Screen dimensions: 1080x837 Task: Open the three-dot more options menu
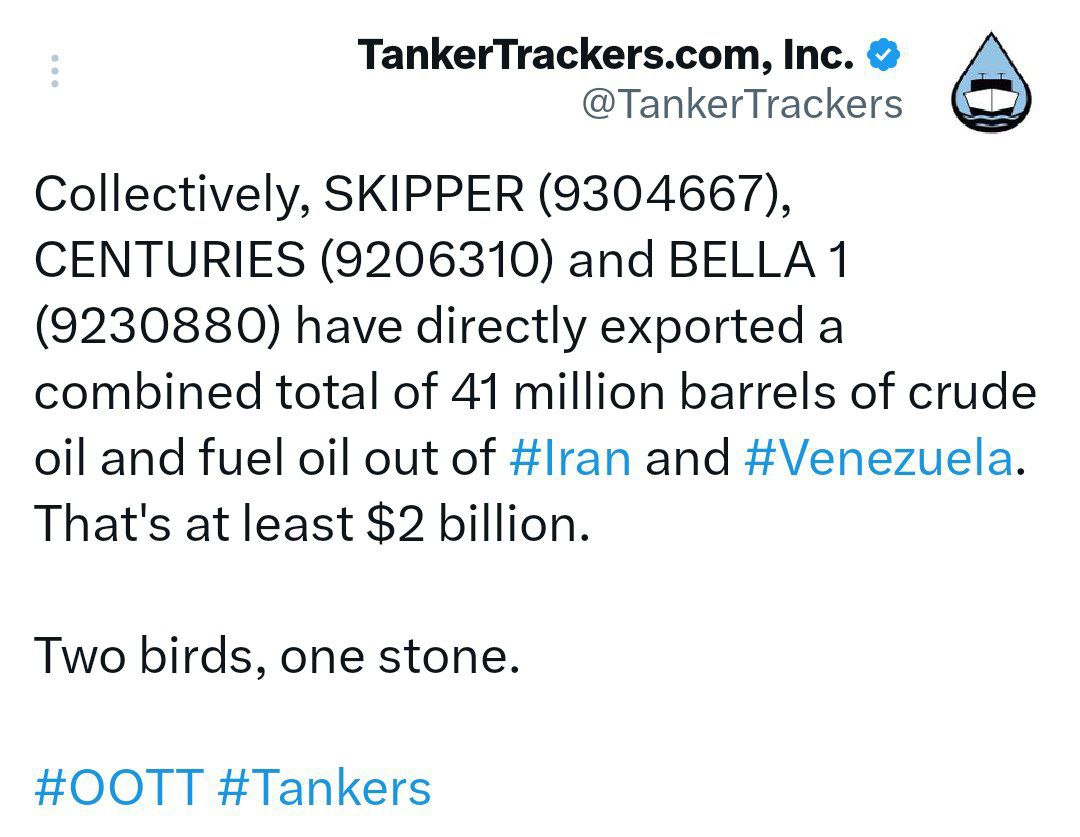point(55,73)
